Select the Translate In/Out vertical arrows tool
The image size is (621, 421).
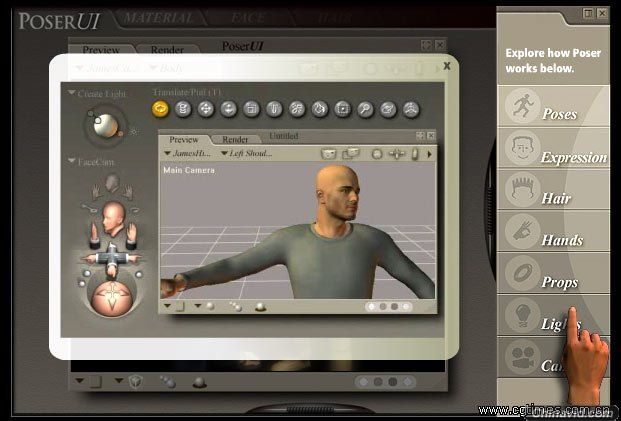[x=229, y=109]
